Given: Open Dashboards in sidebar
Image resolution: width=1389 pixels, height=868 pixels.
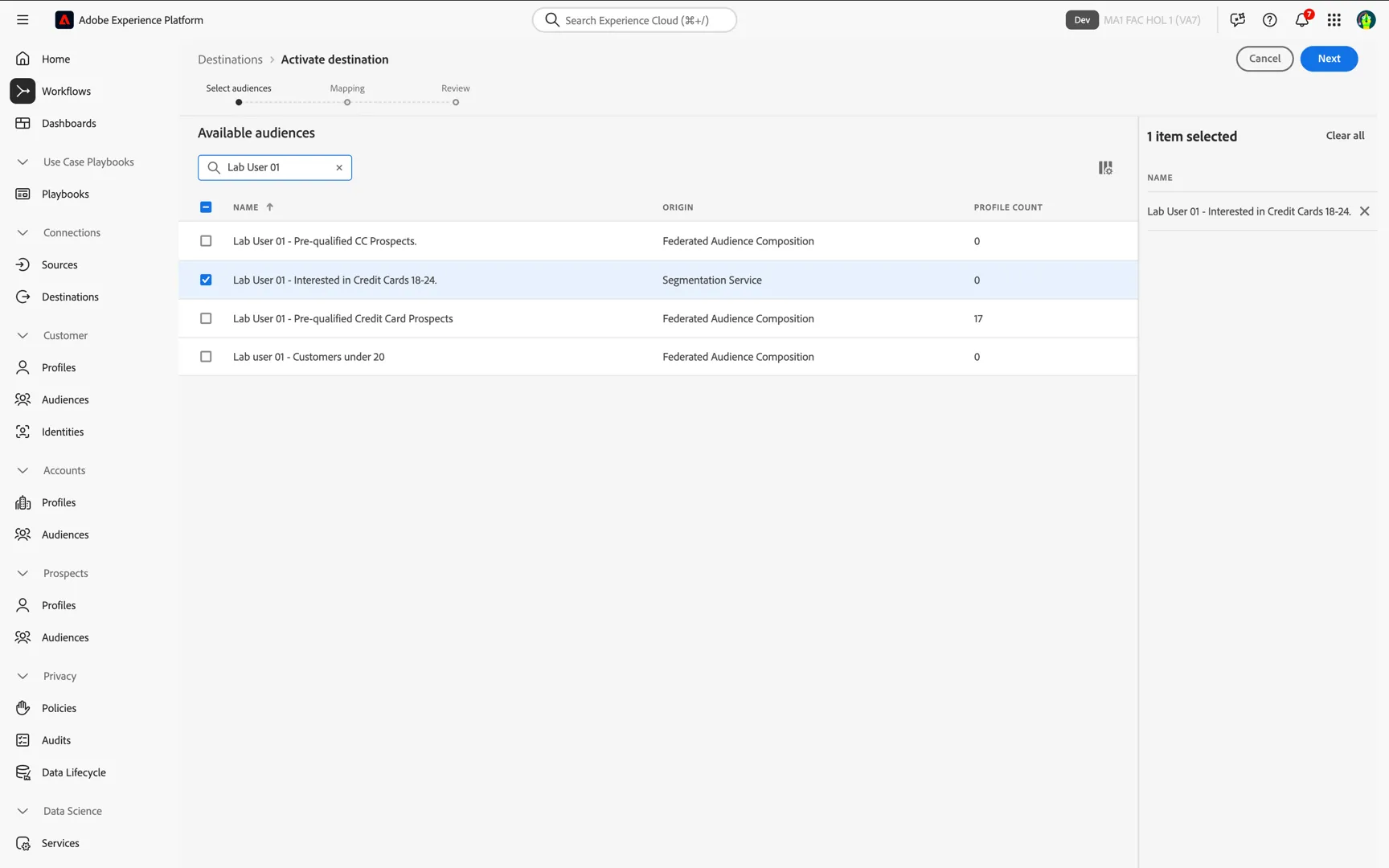Looking at the screenshot, I should tap(68, 123).
